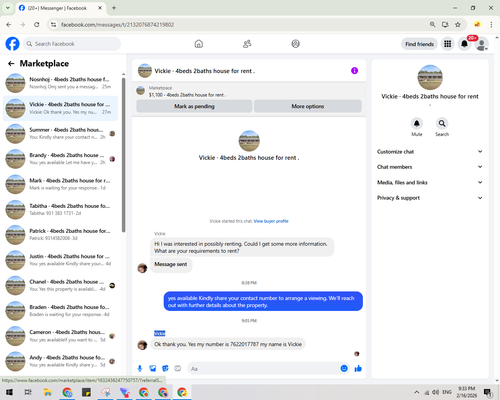Mute this conversation with bell icon

[x=417, y=123]
